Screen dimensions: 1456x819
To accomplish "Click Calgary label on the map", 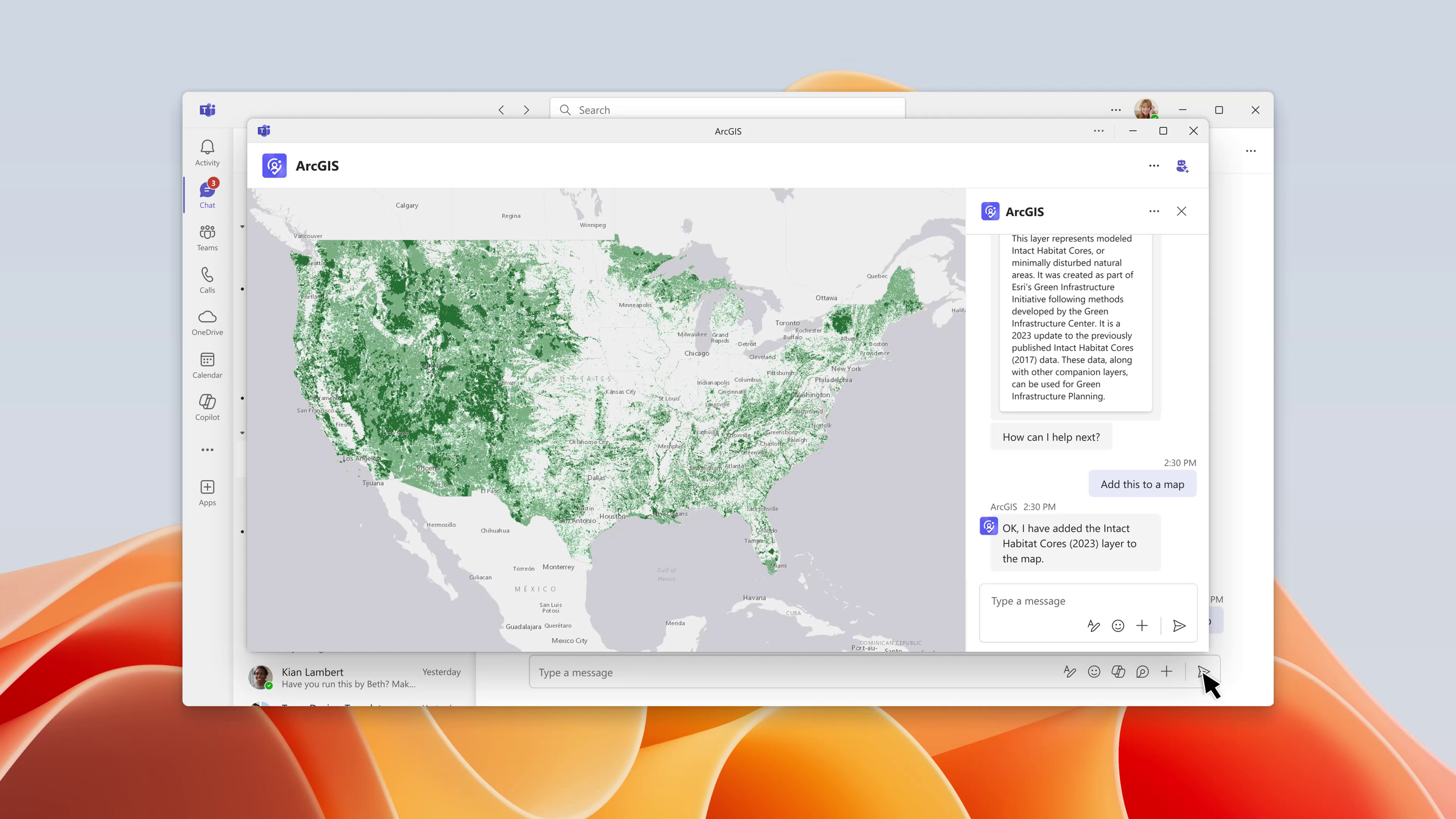I will point(407,206).
